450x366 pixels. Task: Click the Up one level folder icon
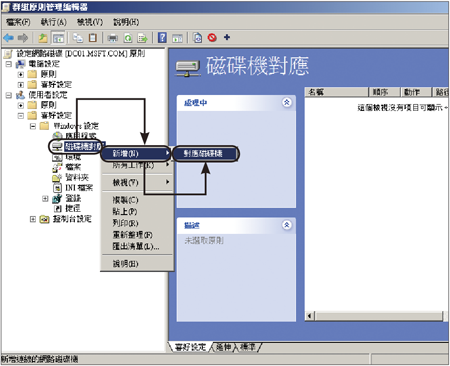click(43, 38)
